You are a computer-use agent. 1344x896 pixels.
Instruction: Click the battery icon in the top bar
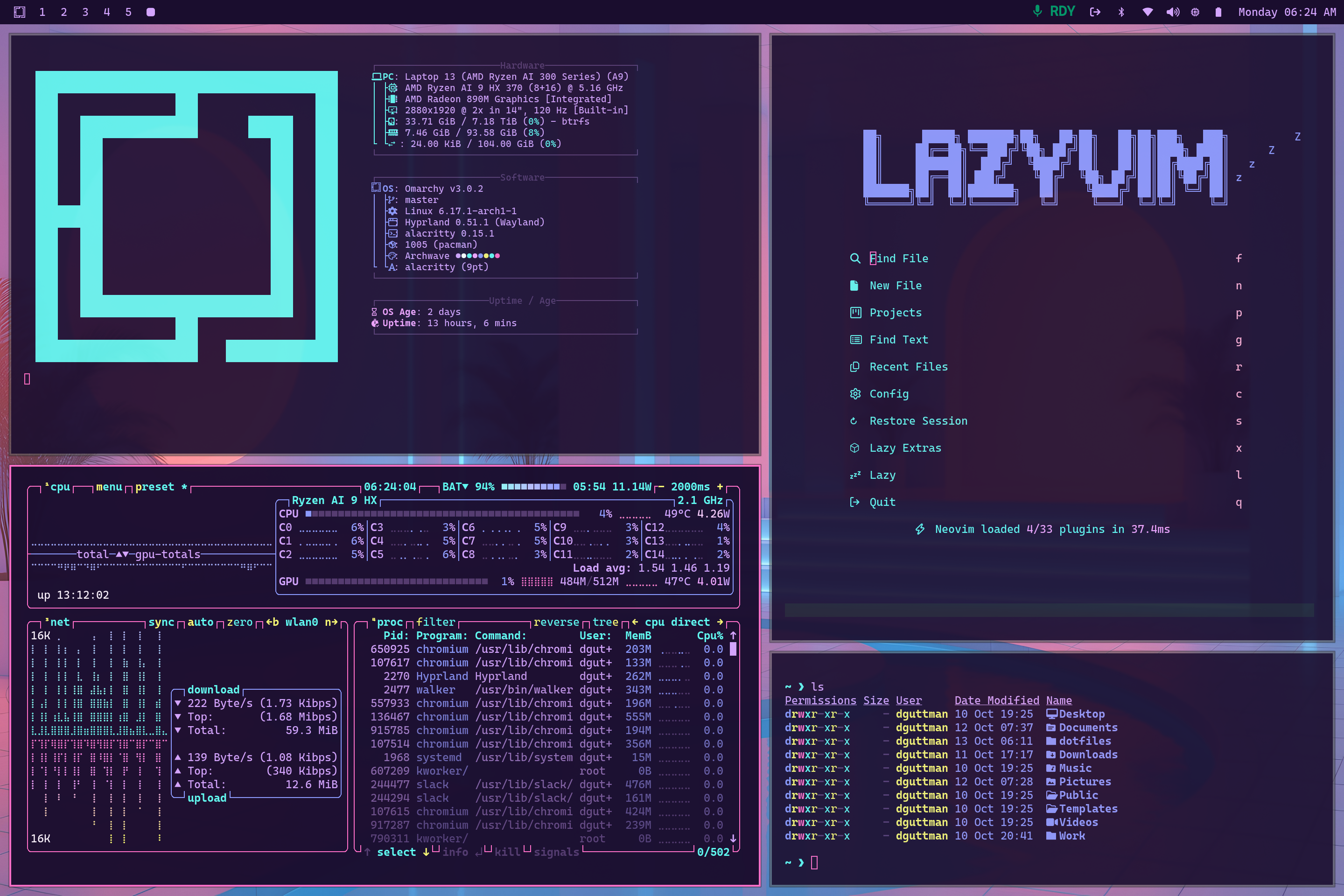coord(1218,12)
